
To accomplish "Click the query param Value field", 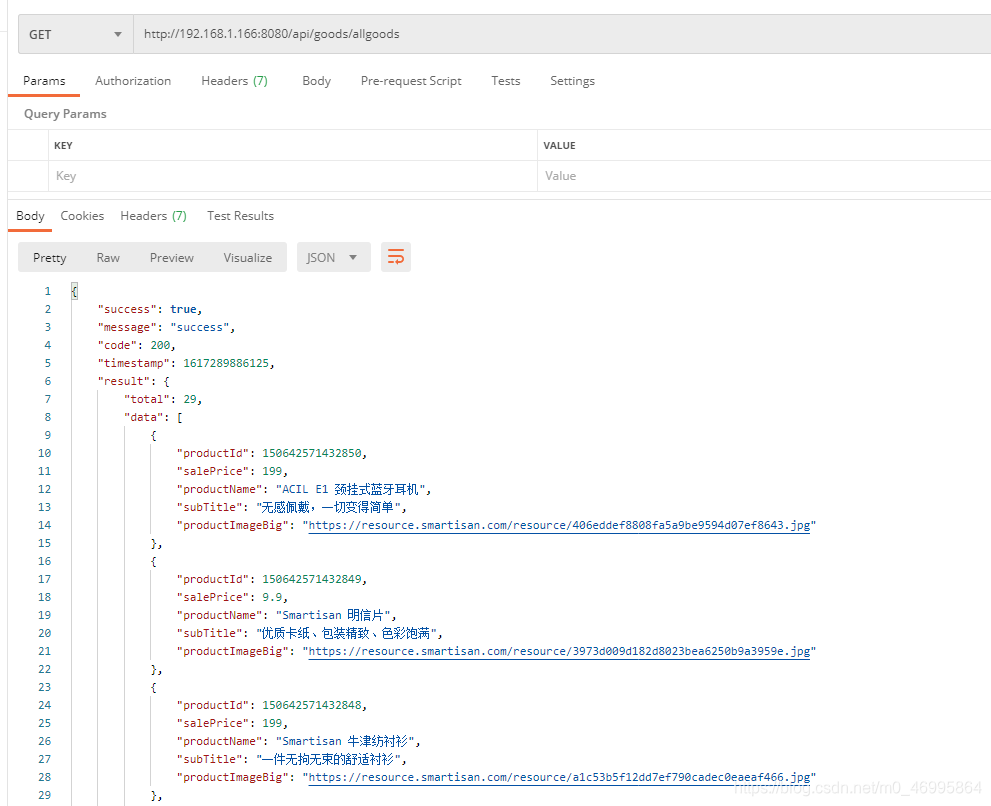I will pyautogui.click(x=764, y=176).
